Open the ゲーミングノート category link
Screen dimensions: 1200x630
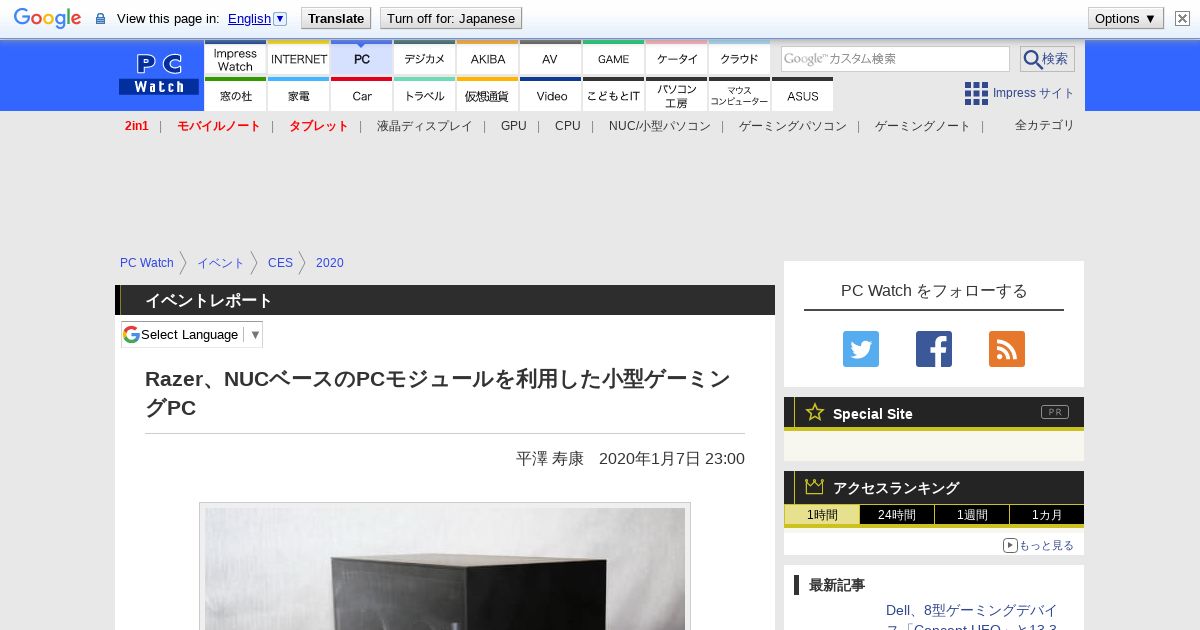(923, 126)
